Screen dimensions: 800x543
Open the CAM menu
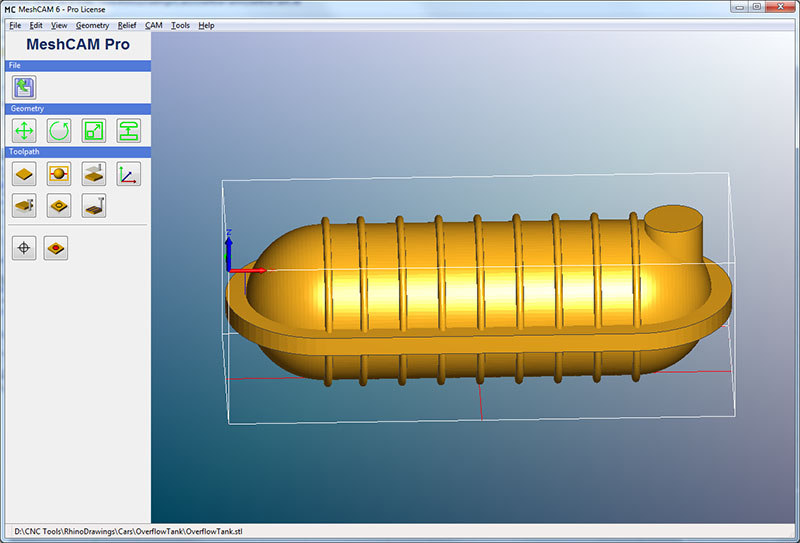tap(154, 25)
